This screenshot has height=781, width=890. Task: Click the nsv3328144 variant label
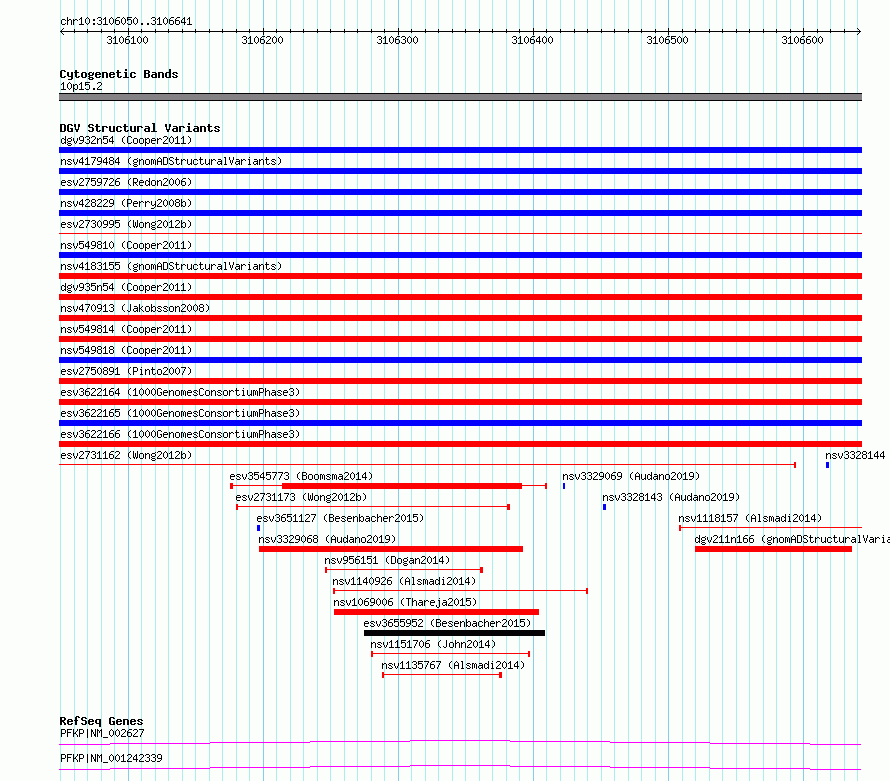point(855,455)
